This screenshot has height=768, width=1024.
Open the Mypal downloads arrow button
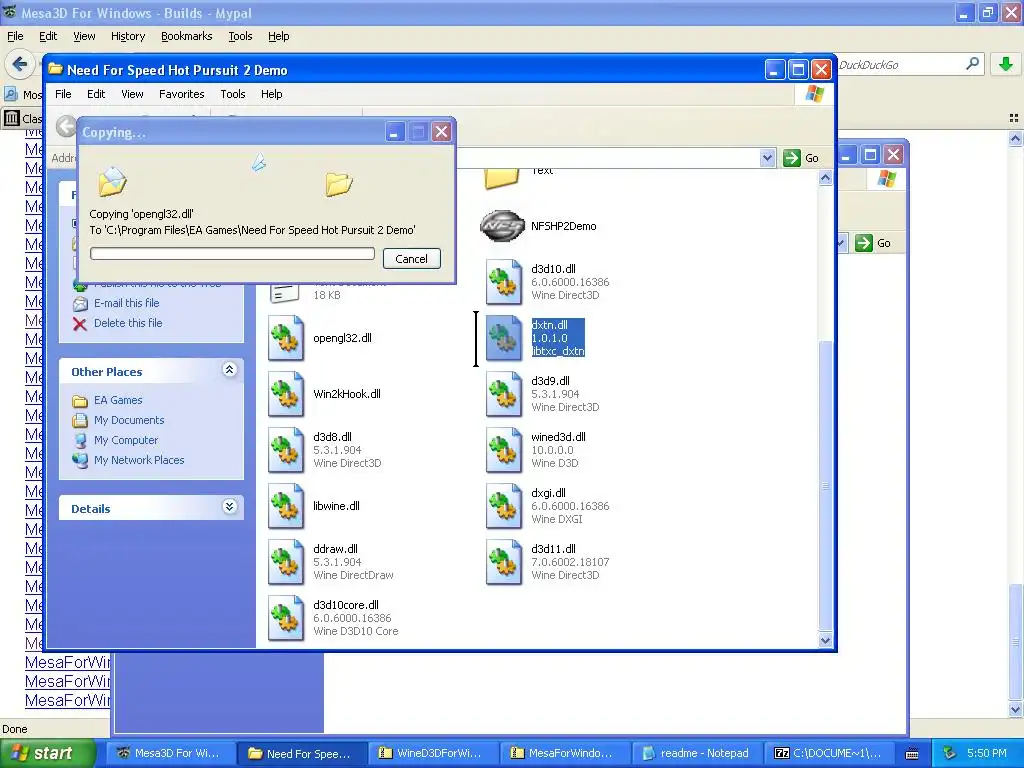click(1006, 64)
